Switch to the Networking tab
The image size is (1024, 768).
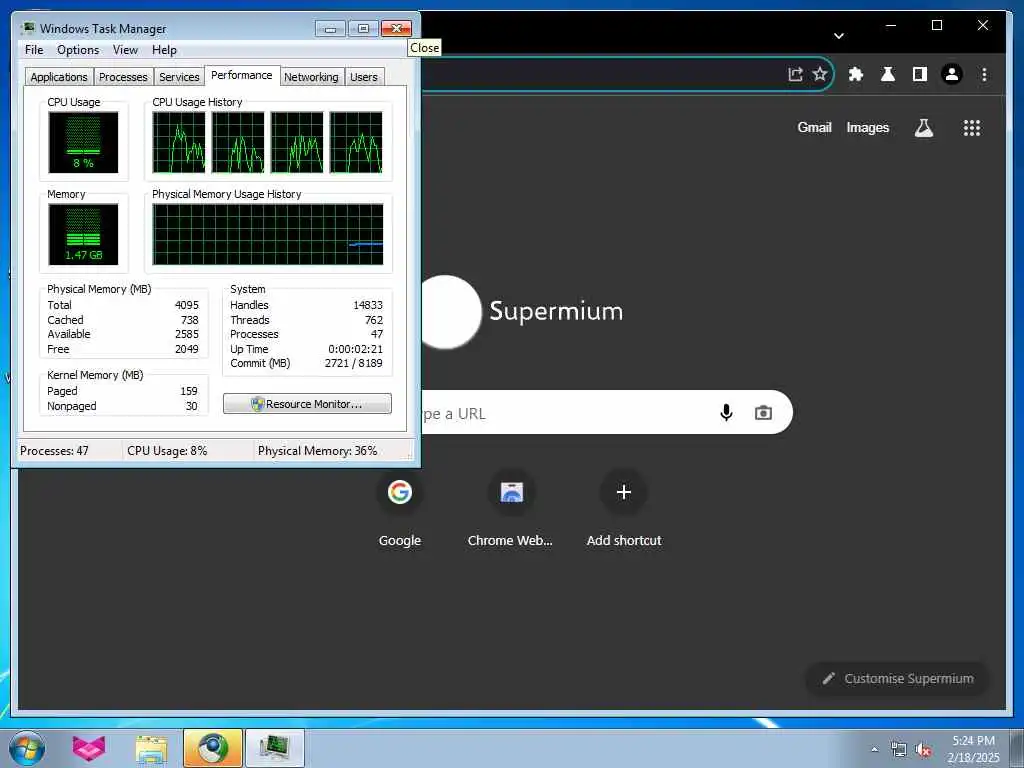[311, 77]
